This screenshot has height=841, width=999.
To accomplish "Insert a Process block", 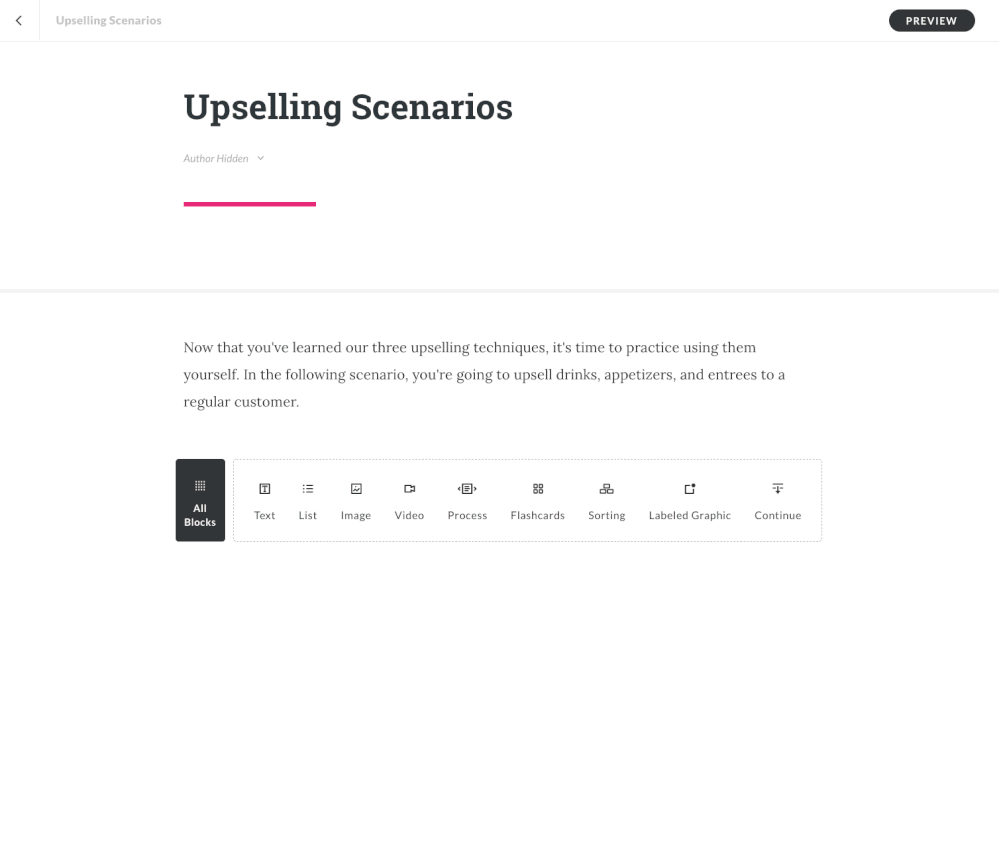I will pos(467,500).
